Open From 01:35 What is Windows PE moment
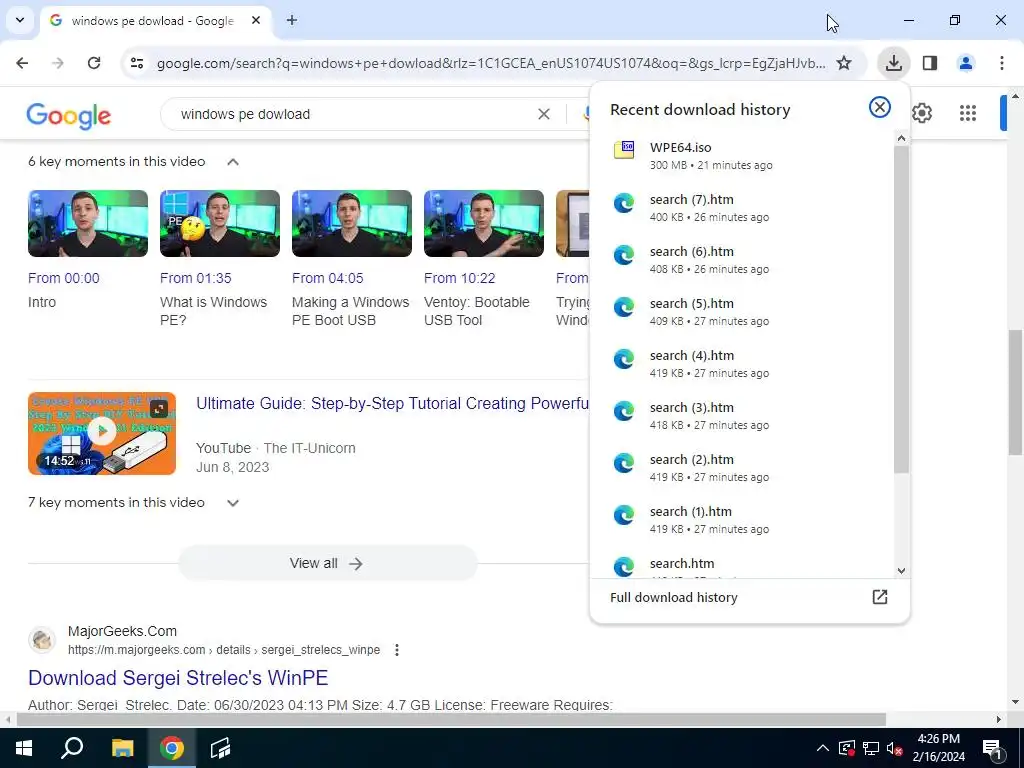The image size is (1024, 768). (x=220, y=223)
